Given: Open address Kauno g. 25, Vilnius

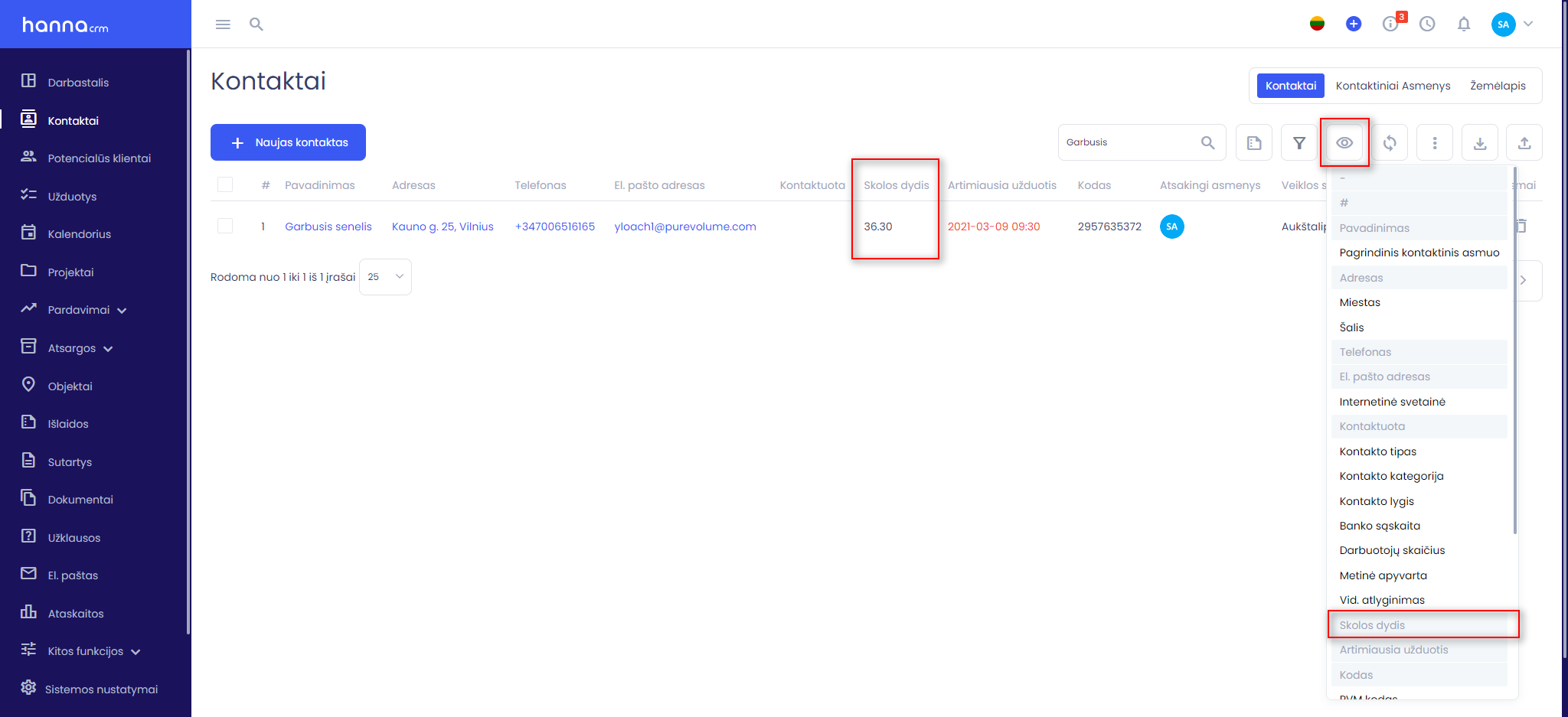Looking at the screenshot, I should click(x=443, y=227).
